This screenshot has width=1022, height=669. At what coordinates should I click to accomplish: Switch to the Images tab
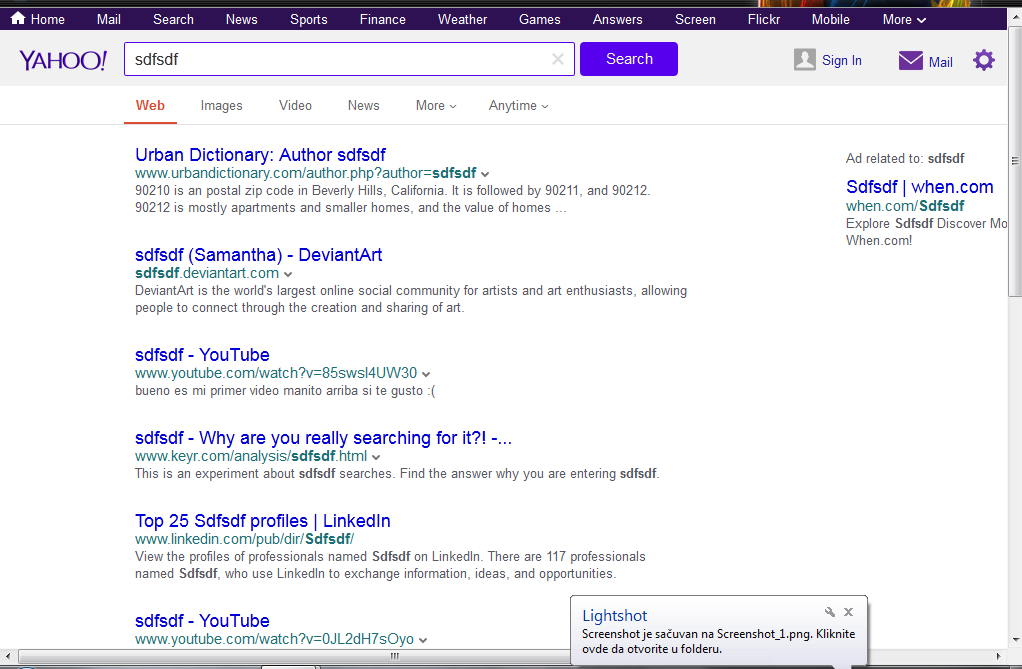(x=221, y=106)
